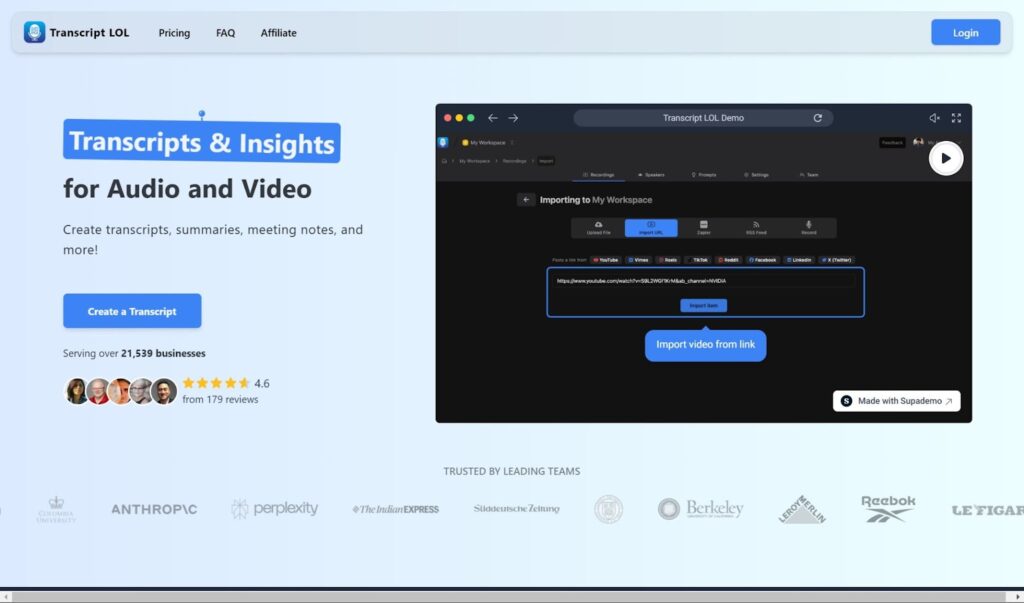Screen dimensions: 1024x603
Task: Open the FAQ menu item
Action: [225, 33]
